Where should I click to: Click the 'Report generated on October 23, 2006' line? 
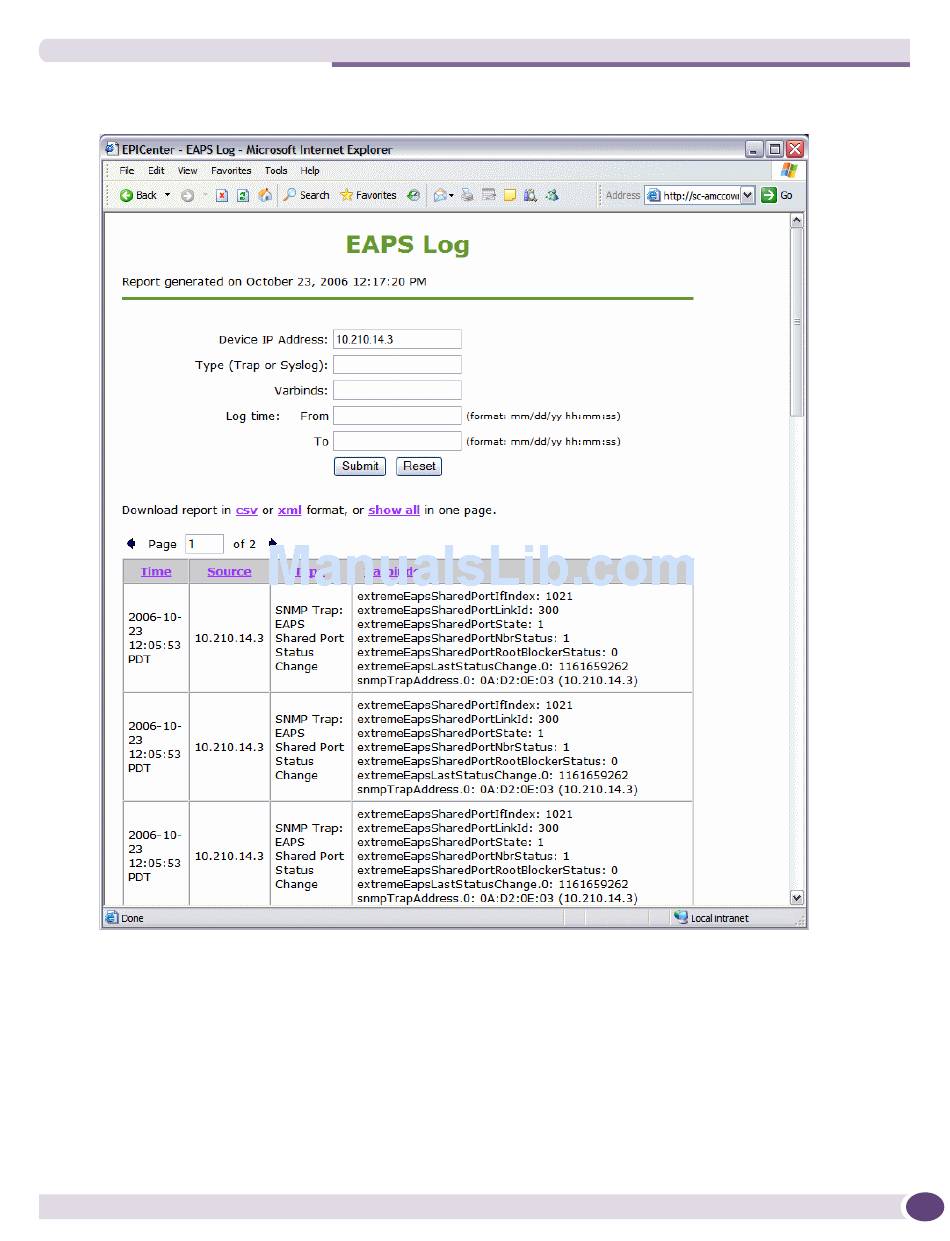click(x=274, y=282)
